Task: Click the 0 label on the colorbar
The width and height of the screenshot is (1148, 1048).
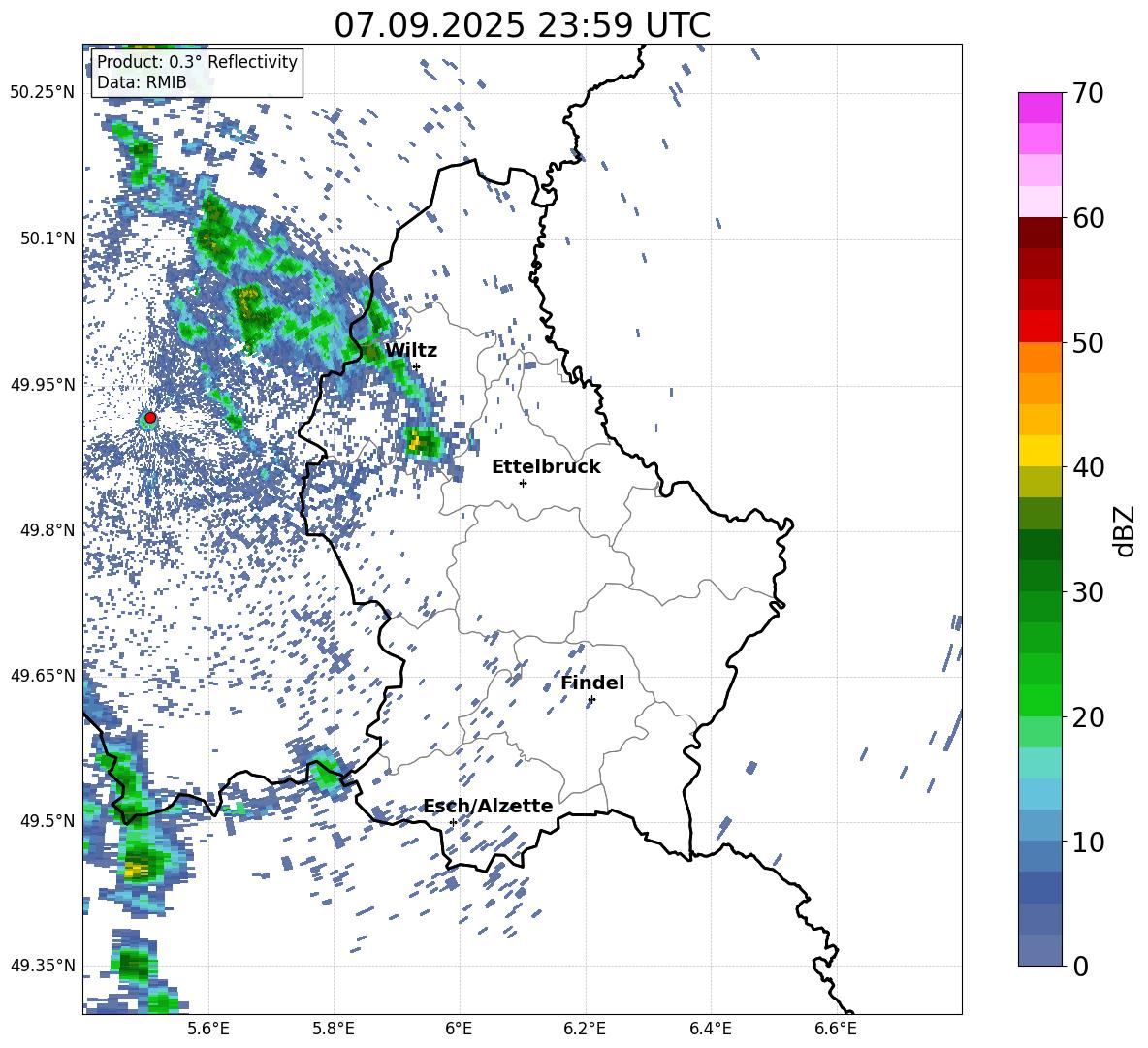Action: [1080, 966]
